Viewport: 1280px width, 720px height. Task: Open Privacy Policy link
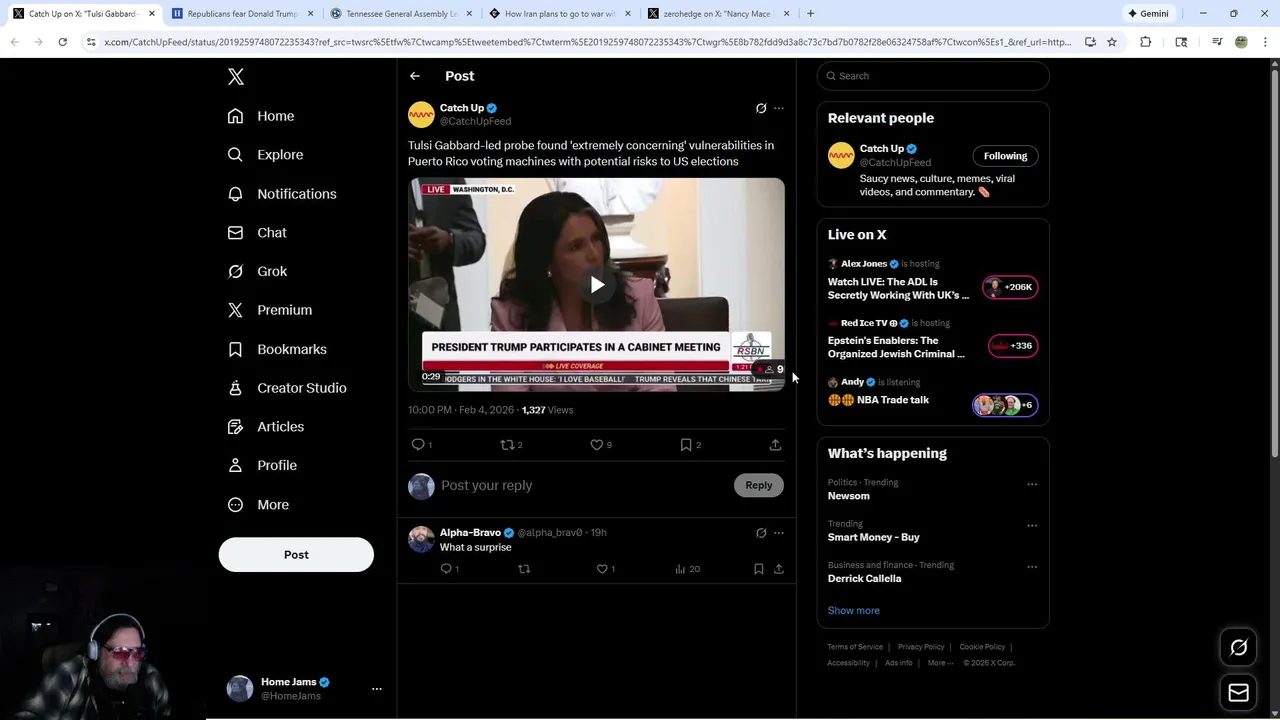[921, 647]
